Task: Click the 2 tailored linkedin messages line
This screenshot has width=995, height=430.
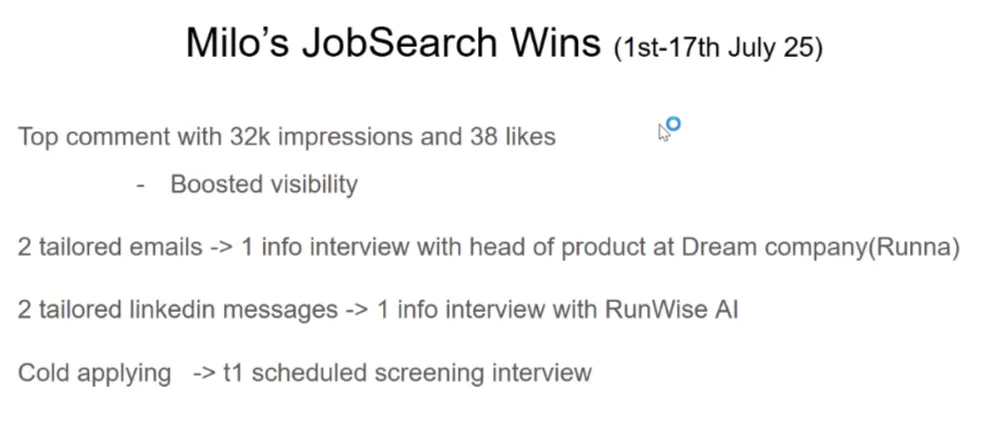Action: pyautogui.click(x=378, y=309)
